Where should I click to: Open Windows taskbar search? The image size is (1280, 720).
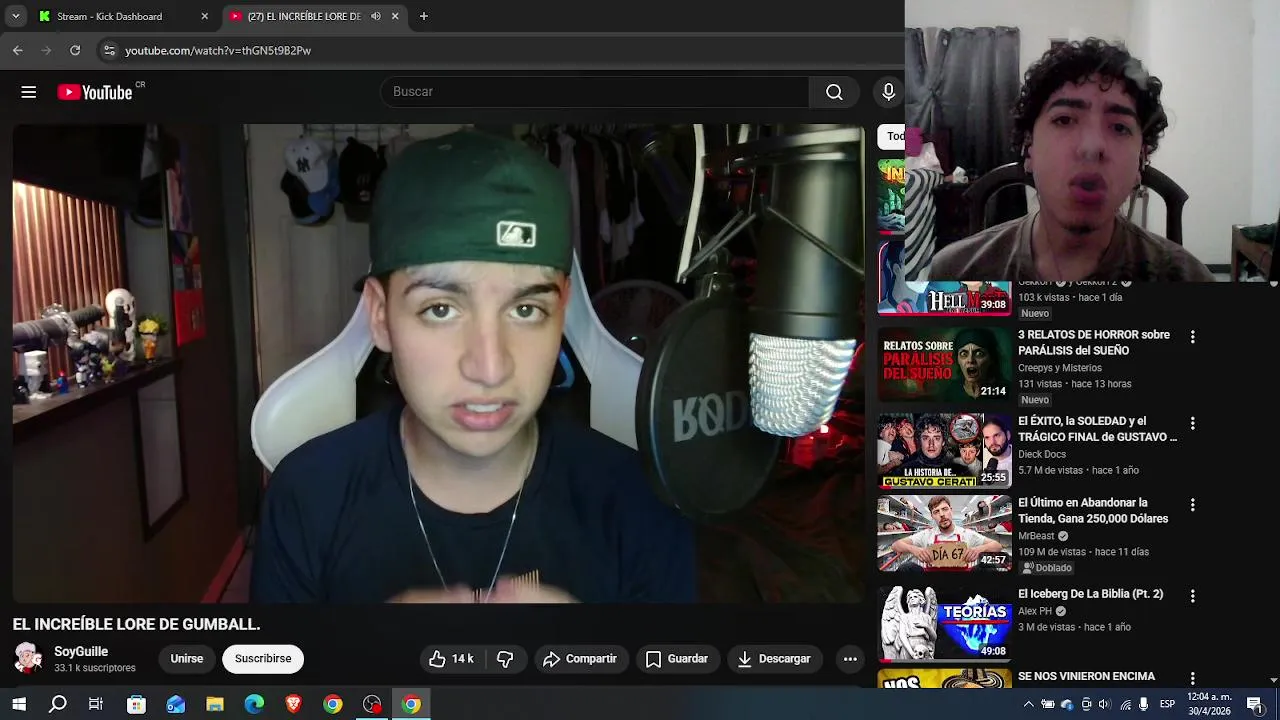[x=58, y=704]
